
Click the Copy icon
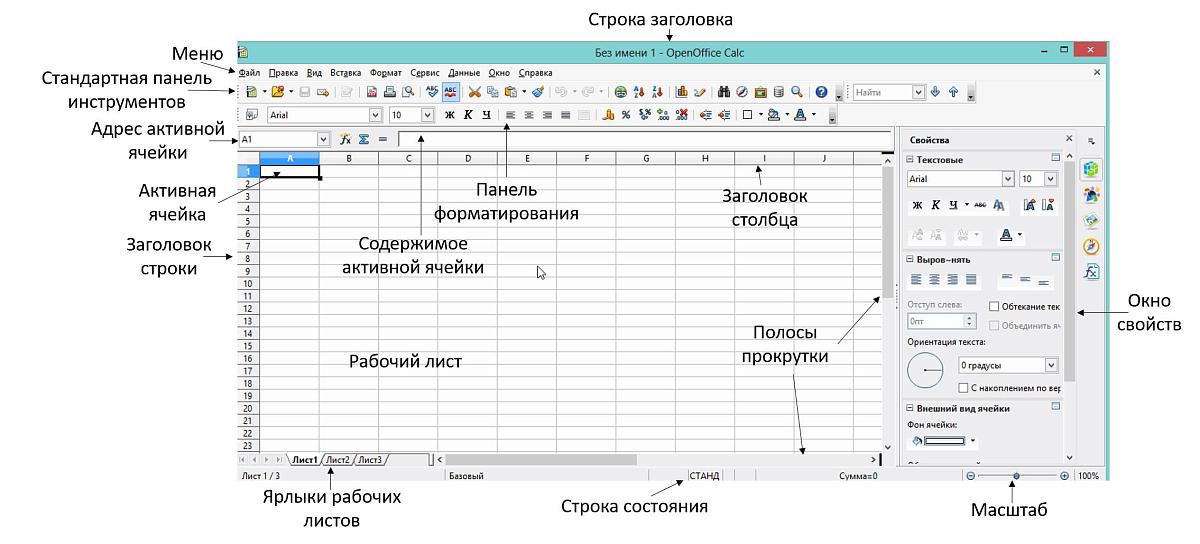[492, 92]
